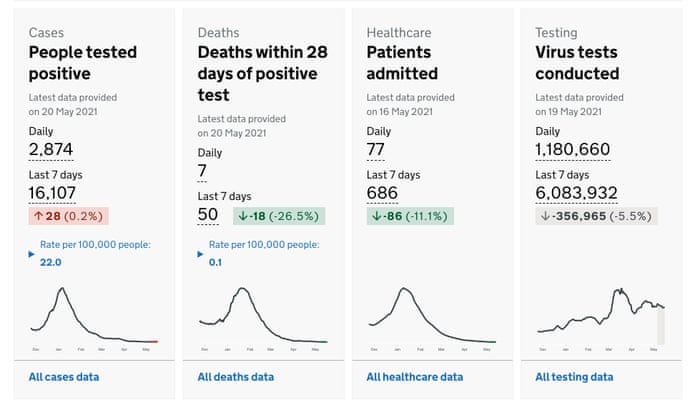The height and width of the screenshot is (410, 700).
Task: Open the All testing data link
Action: 574,377
